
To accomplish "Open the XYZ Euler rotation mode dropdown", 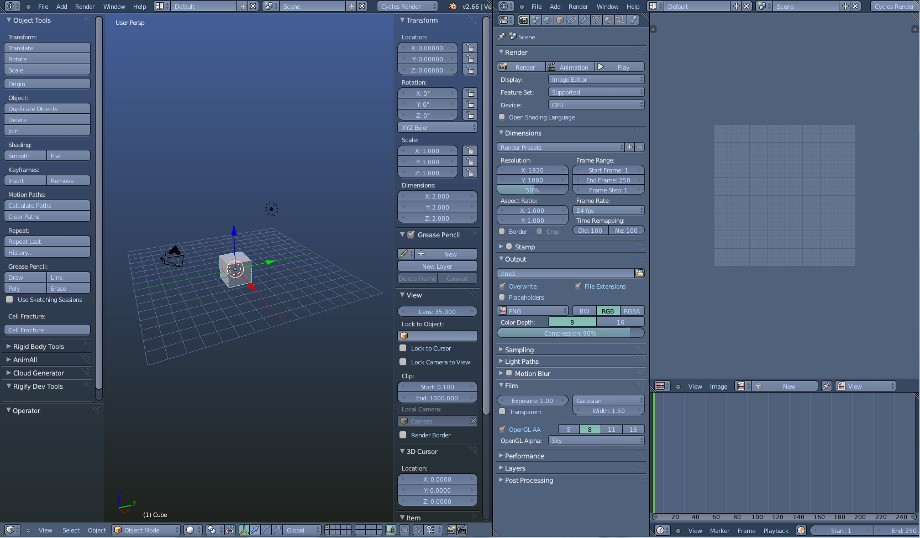I will [x=437, y=128].
